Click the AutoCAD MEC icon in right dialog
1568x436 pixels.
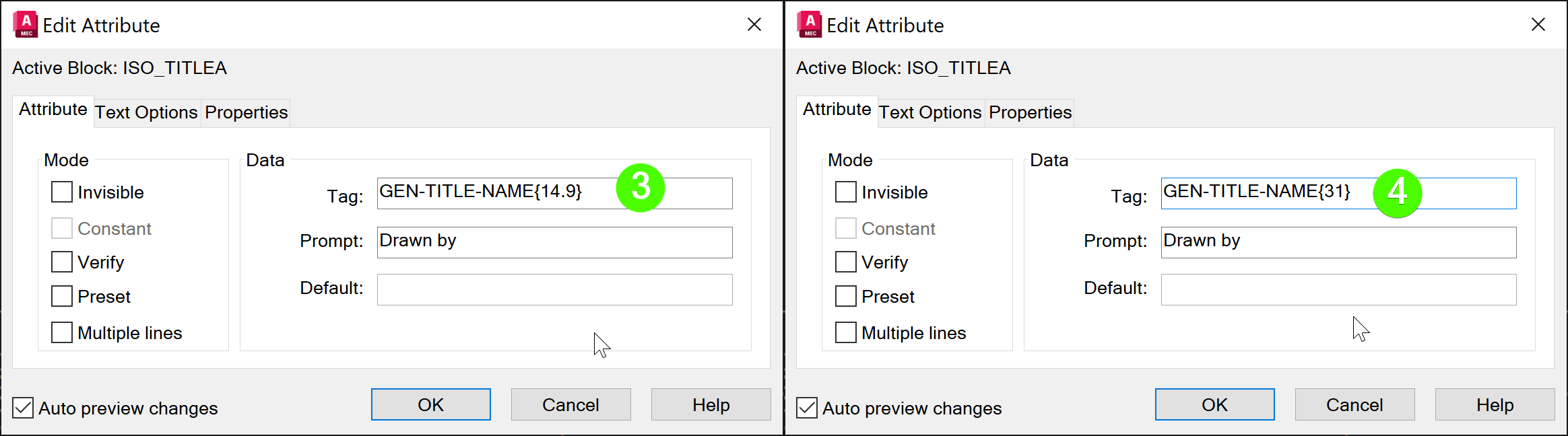810,25
